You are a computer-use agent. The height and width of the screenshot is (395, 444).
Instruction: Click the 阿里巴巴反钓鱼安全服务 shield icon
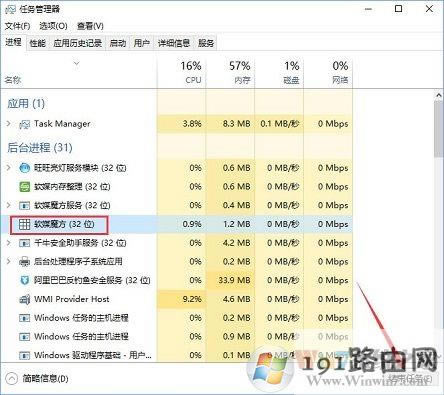[24, 280]
